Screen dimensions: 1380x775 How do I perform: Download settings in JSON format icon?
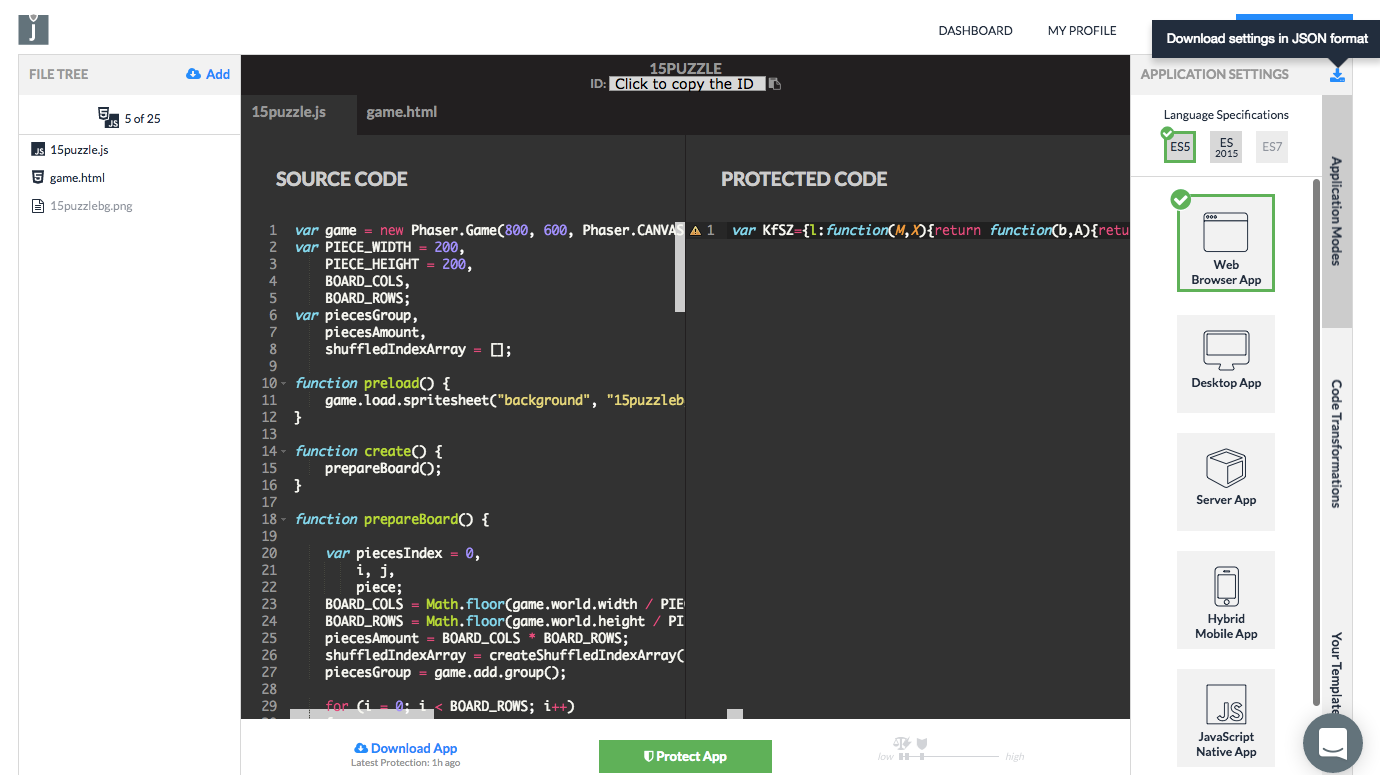coord(1337,74)
